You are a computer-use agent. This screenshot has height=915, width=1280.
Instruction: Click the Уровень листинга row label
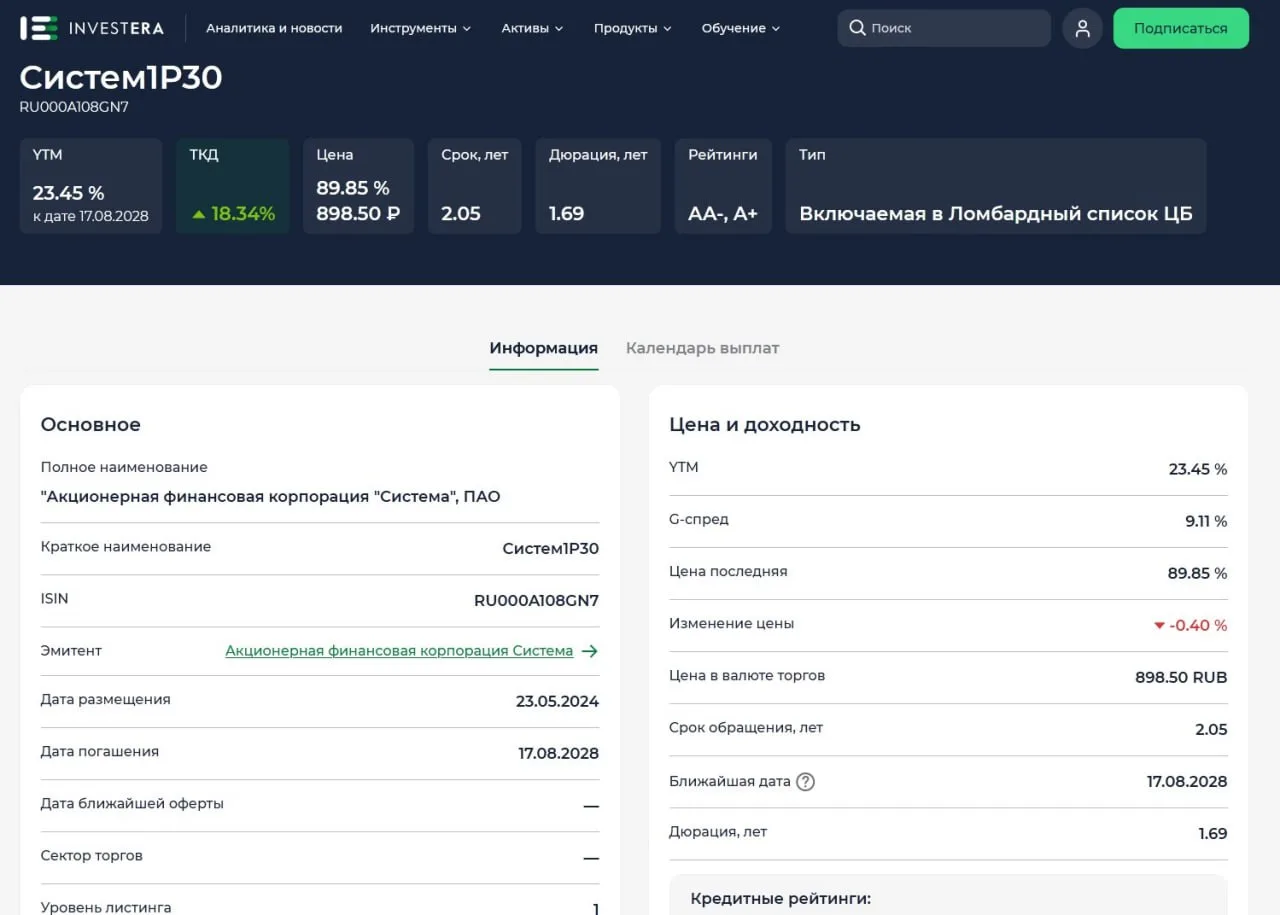coord(106,907)
